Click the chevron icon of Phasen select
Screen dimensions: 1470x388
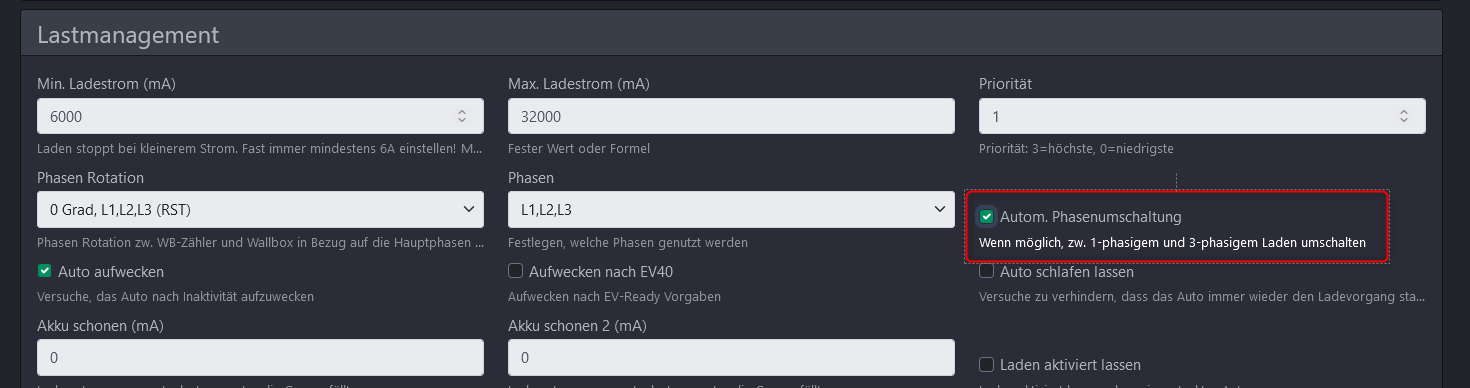[x=940, y=210]
